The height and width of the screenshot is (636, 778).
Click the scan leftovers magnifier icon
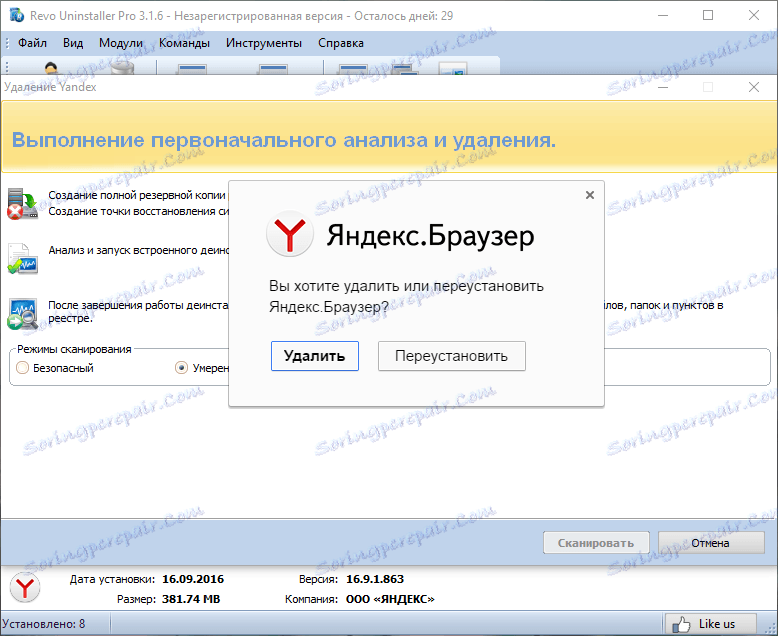(22, 314)
